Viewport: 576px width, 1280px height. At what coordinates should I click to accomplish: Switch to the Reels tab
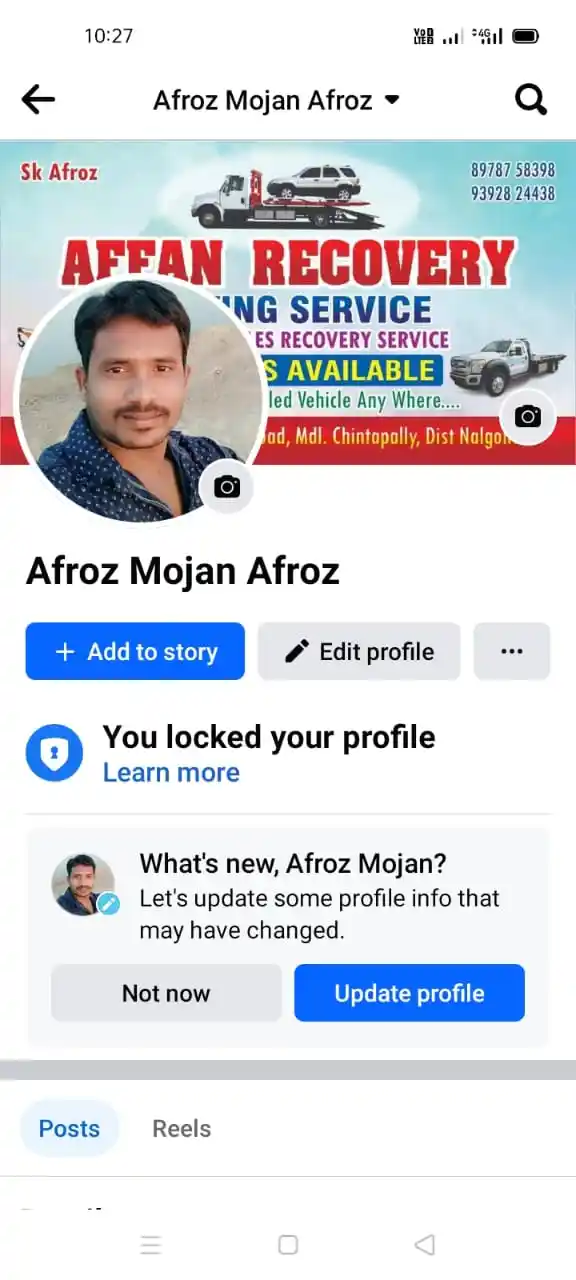coord(181,1128)
